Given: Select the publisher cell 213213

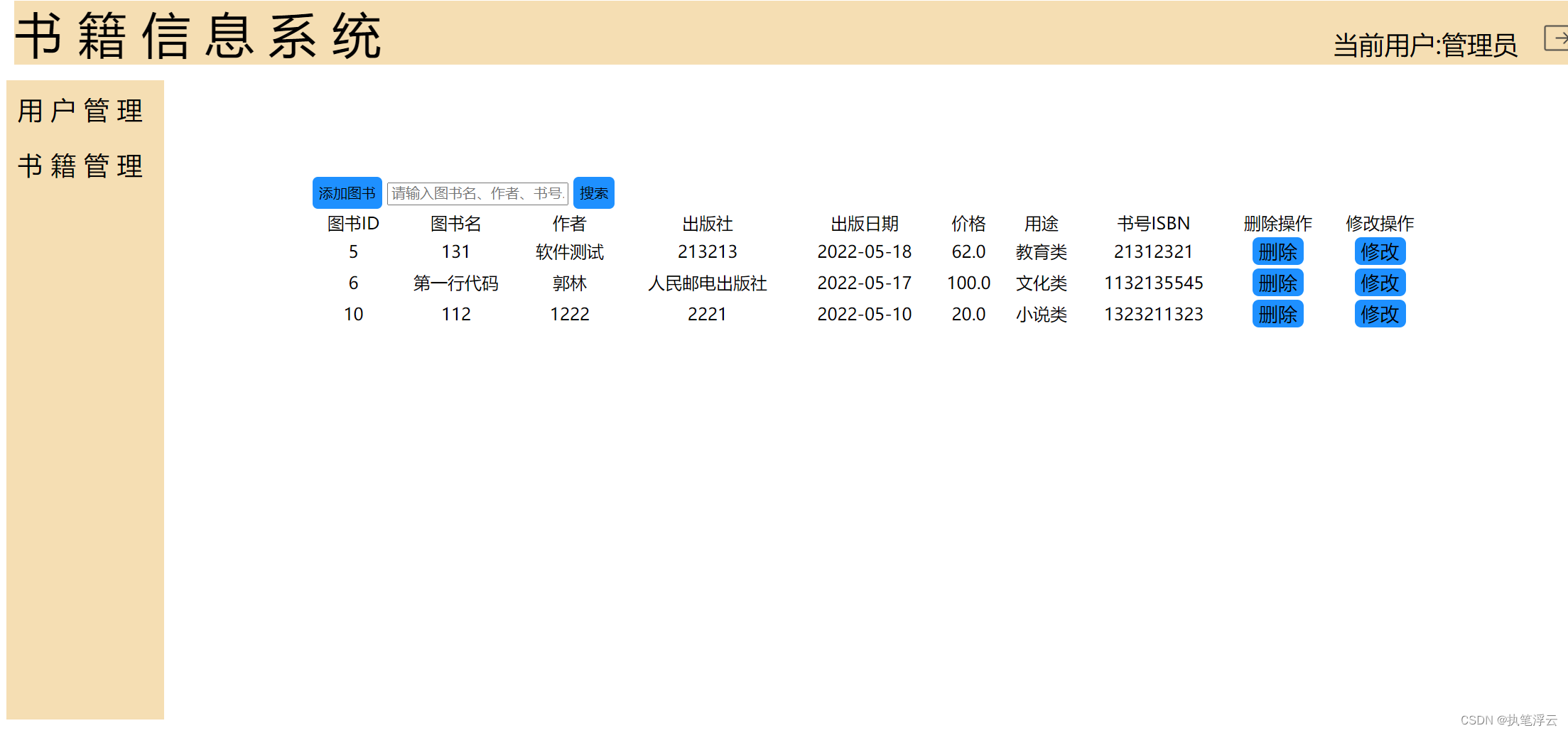Looking at the screenshot, I should point(708,252).
